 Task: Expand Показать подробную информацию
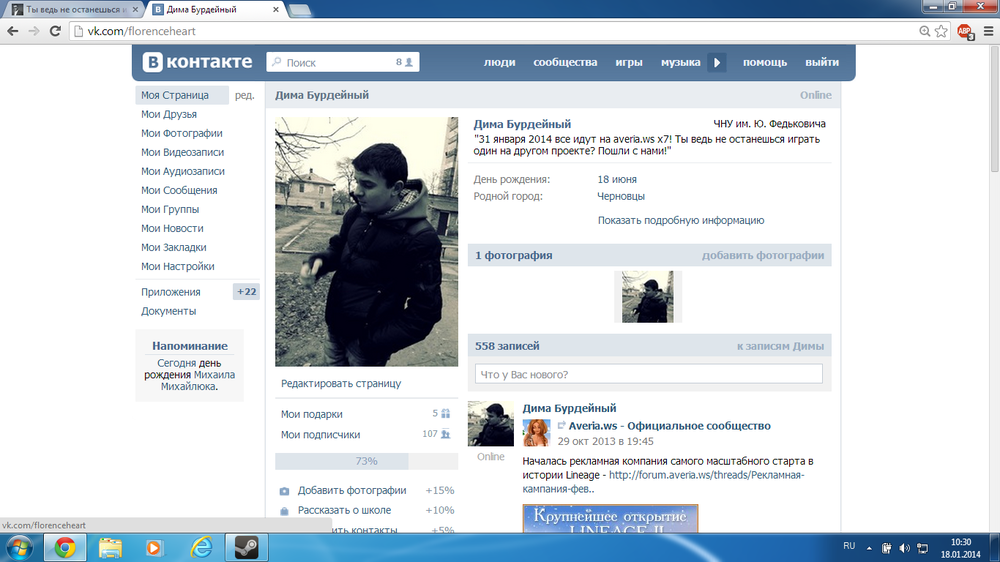680,220
